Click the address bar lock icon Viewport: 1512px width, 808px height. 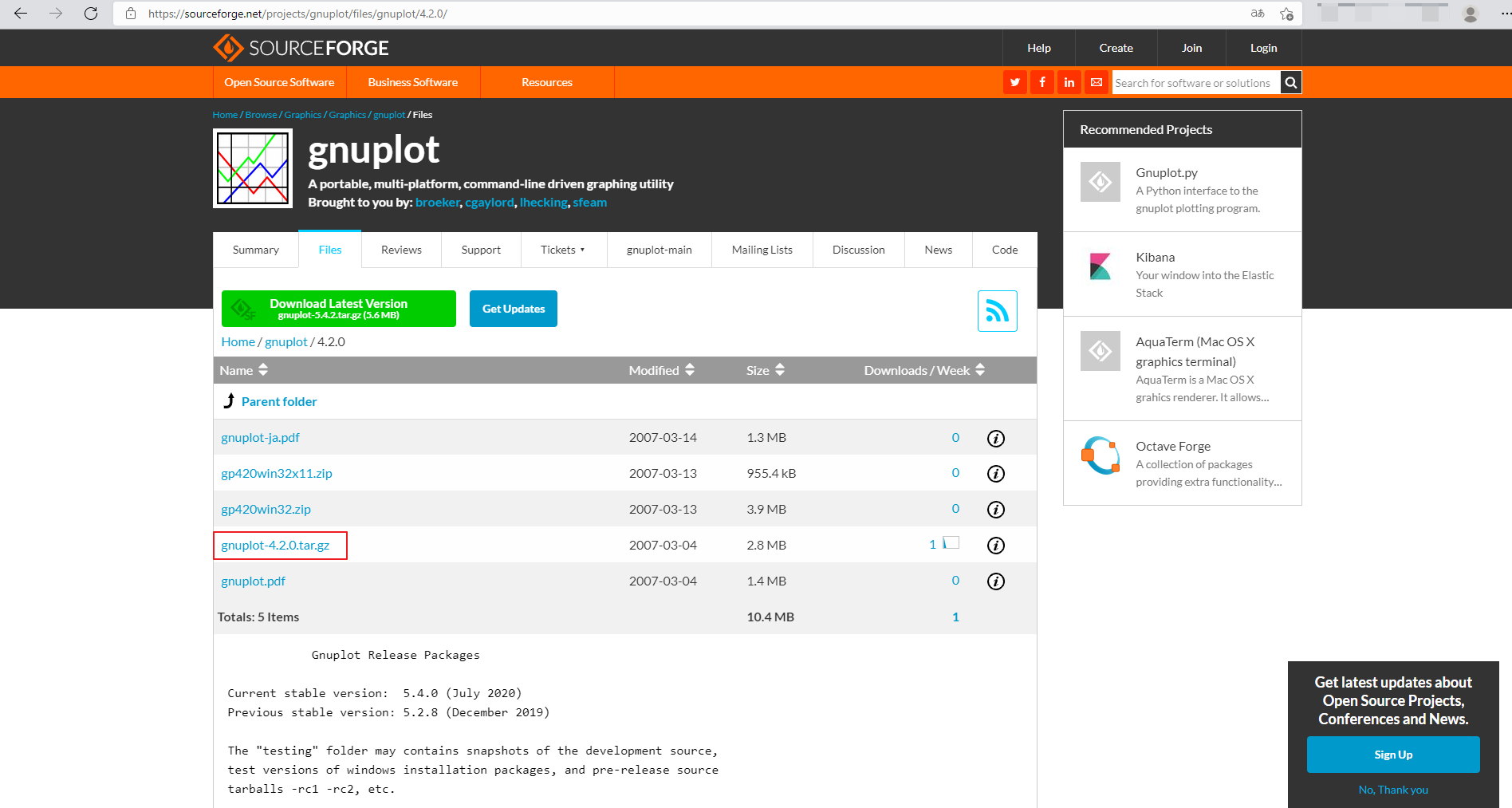click(131, 14)
